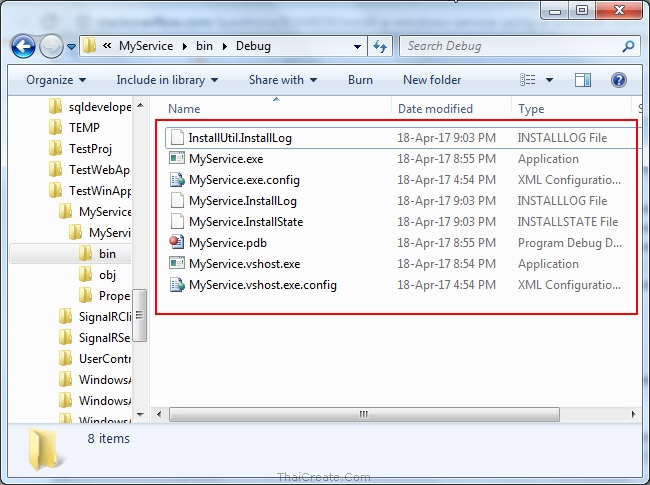The height and width of the screenshot is (485, 650).
Task: Select the obj folder in tree
Action: pos(97,275)
